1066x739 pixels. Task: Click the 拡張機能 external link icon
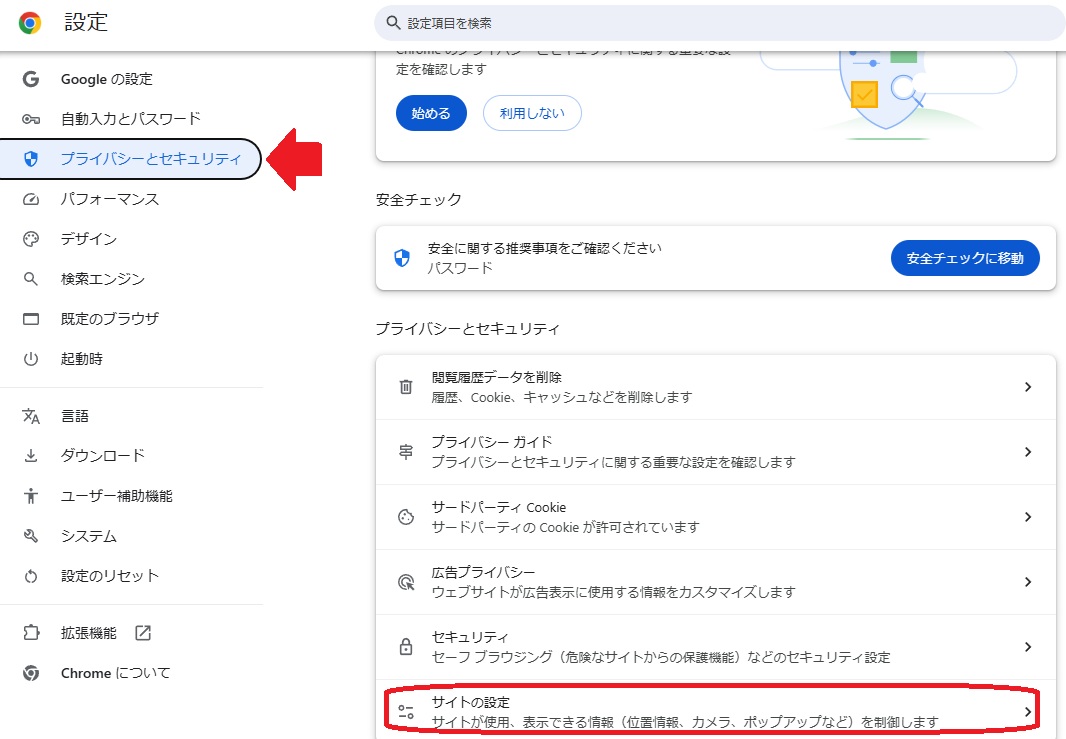click(143, 633)
